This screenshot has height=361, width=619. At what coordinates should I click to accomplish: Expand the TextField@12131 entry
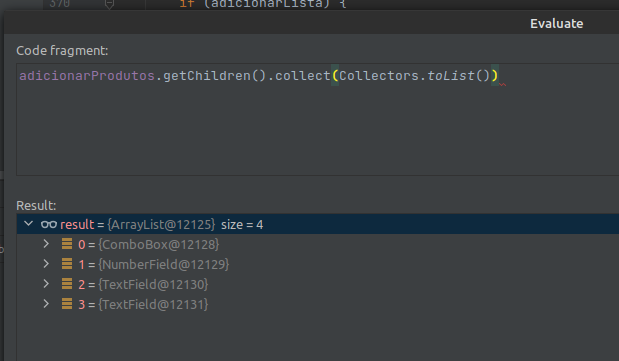(x=46, y=304)
